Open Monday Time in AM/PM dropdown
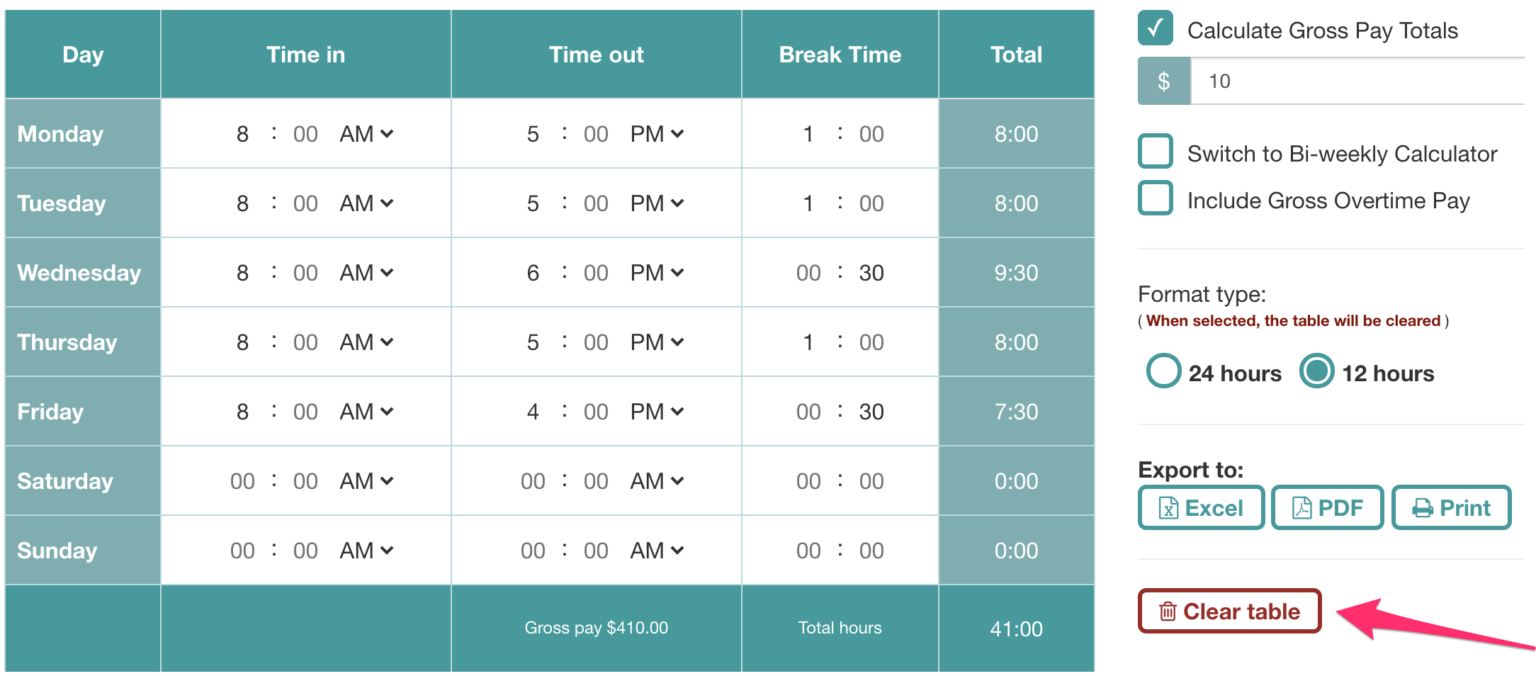The width and height of the screenshot is (1536, 676). click(366, 134)
